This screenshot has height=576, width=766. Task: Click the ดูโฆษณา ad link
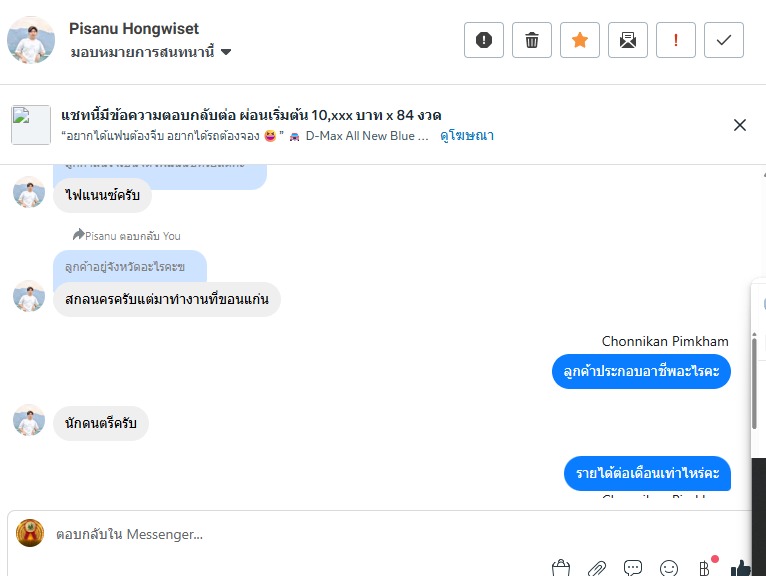click(467, 135)
